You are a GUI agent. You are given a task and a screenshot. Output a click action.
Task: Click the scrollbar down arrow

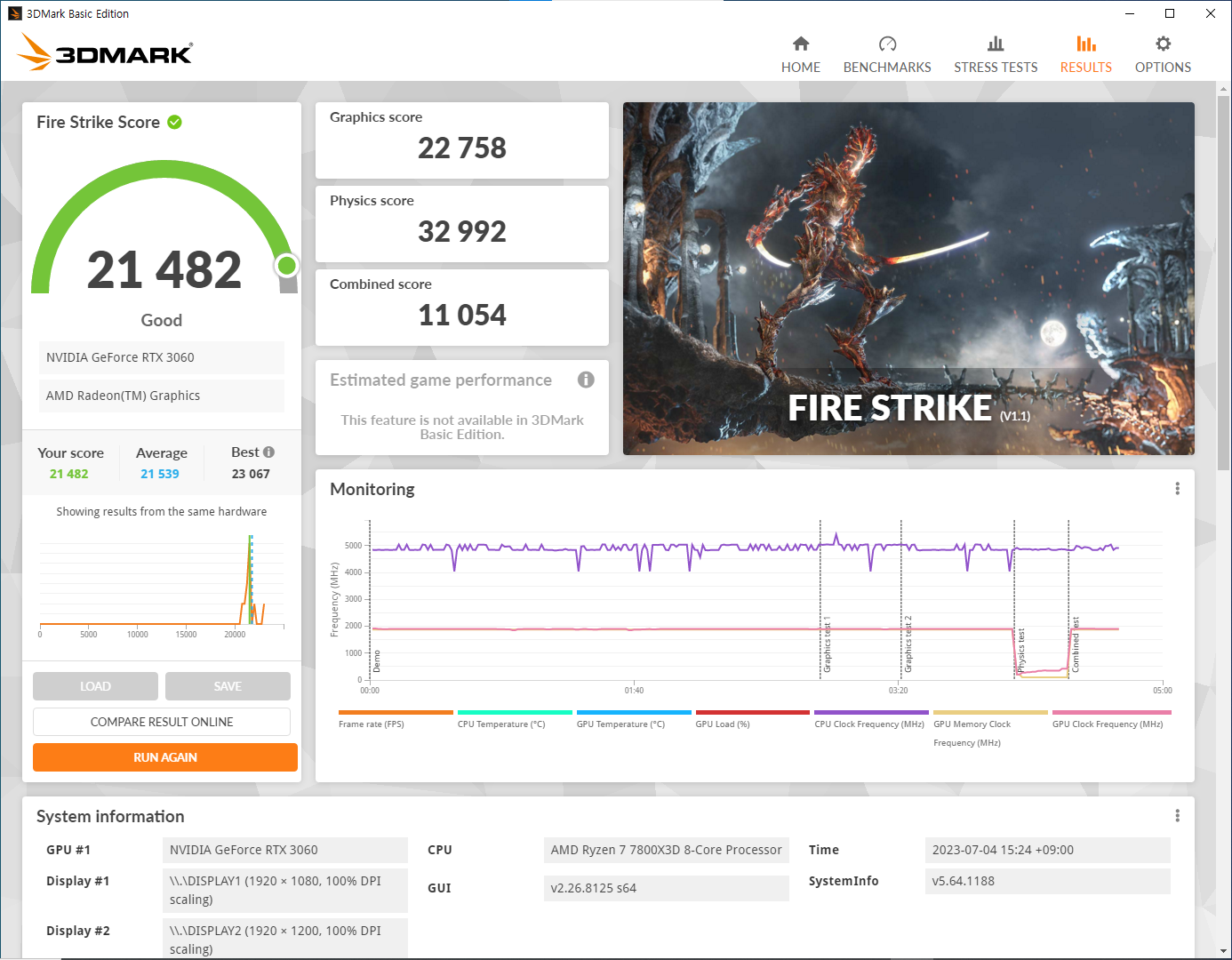click(x=1223, y=950)
